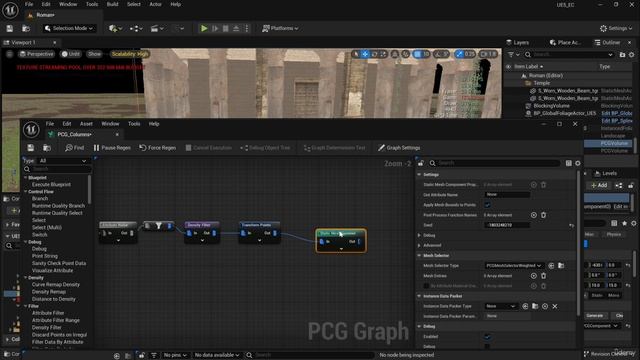Save the level with main toolbar save icon
The width and height of the screenshot is (640, 360).
pyautogui.click(x=9, y=28)
